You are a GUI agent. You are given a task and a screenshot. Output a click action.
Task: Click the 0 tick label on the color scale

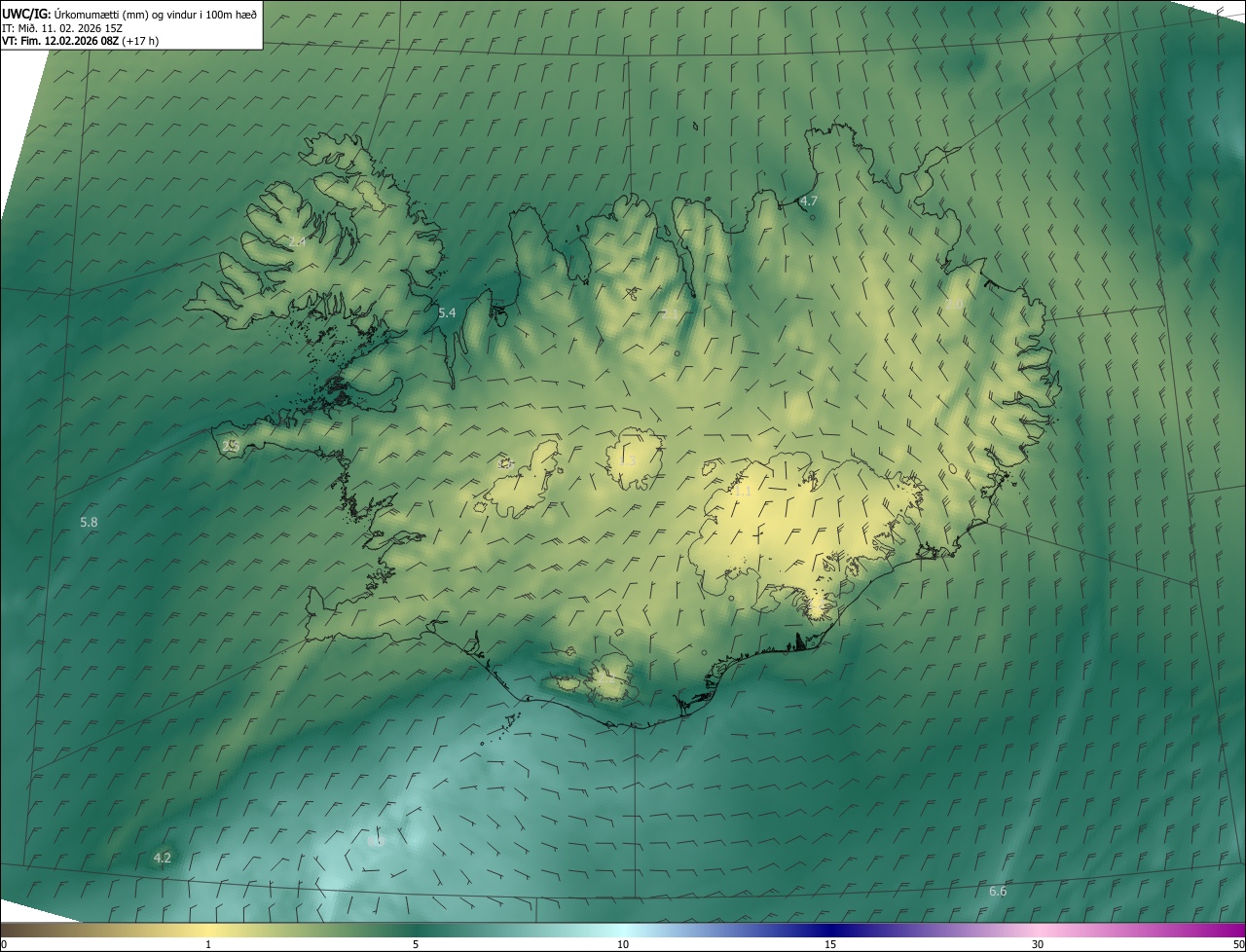pos(4,944)
